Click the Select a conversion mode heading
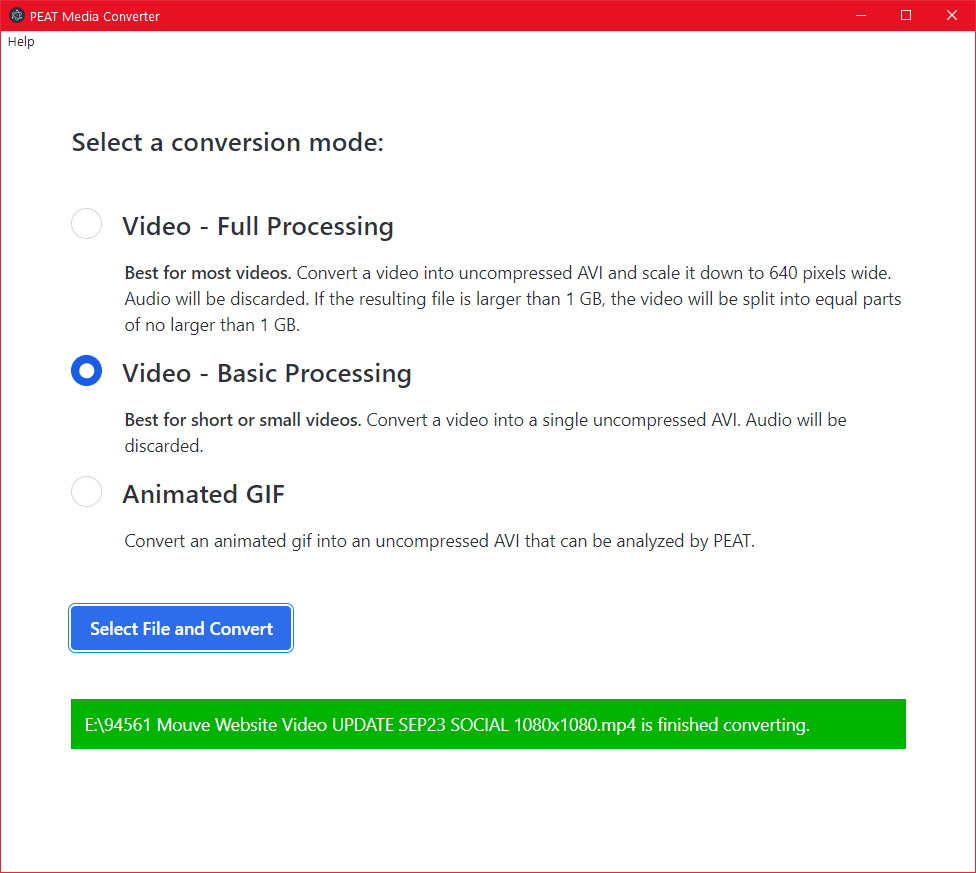This screenshot has height=873, width=976. (227, 142)
